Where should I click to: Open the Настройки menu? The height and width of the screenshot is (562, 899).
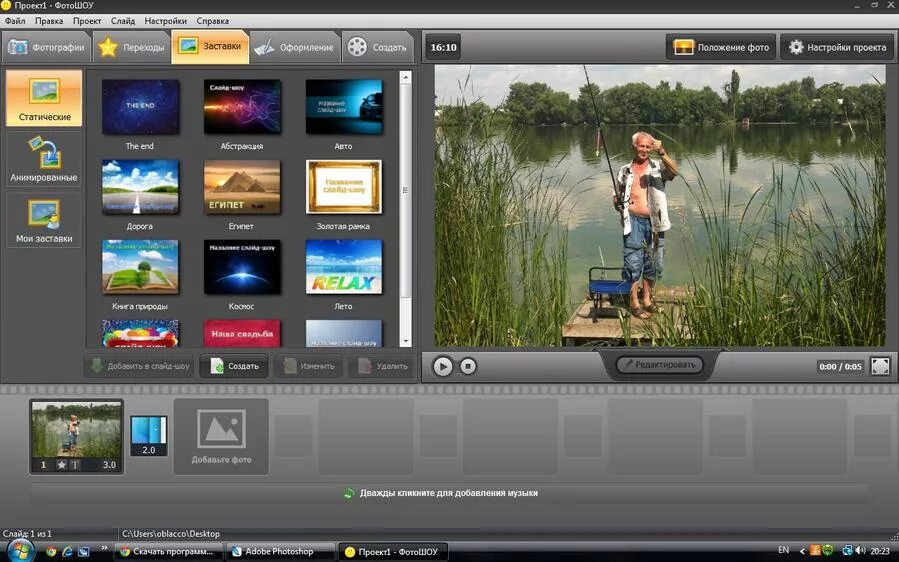point(165,21)
